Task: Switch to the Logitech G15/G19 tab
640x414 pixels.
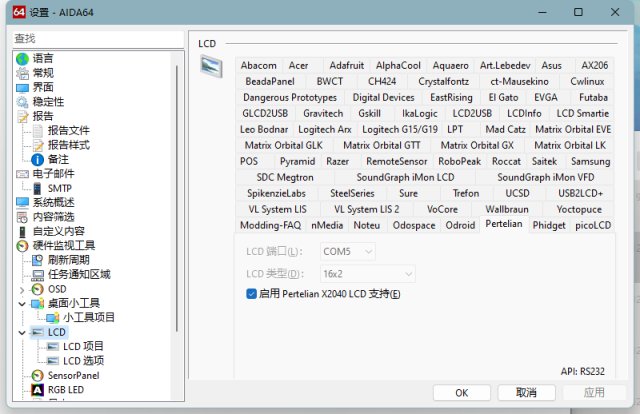Action: (x=400, y=129)
